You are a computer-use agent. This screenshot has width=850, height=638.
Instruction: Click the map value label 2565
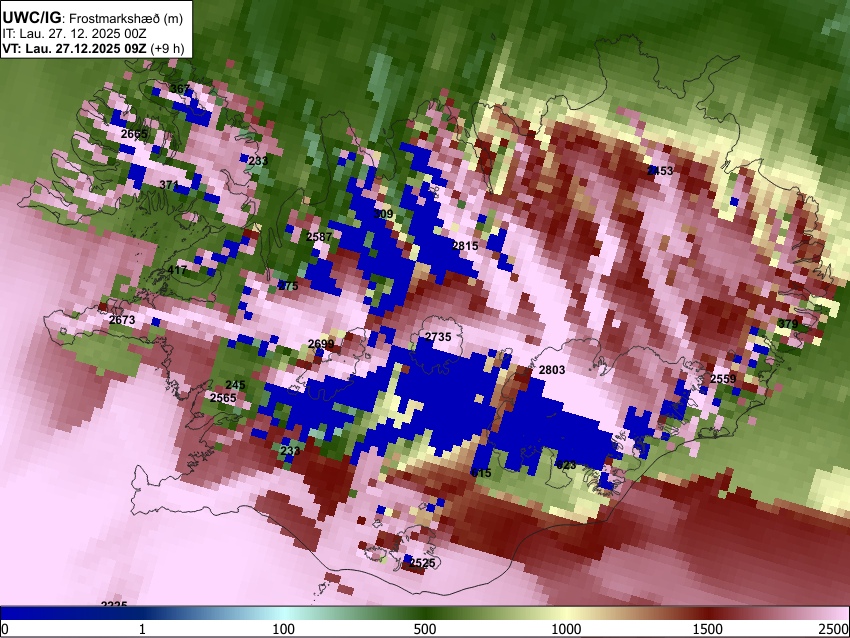pos(223,398)
